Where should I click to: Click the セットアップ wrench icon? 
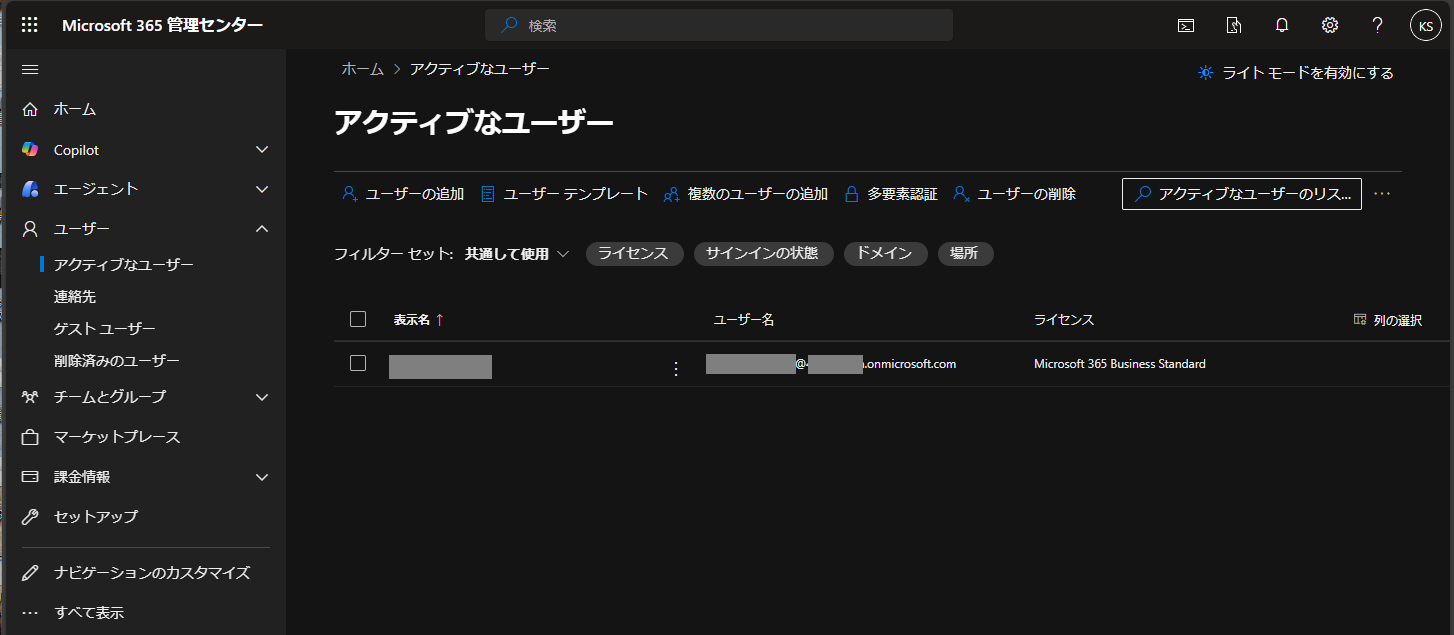click(30, 517)
